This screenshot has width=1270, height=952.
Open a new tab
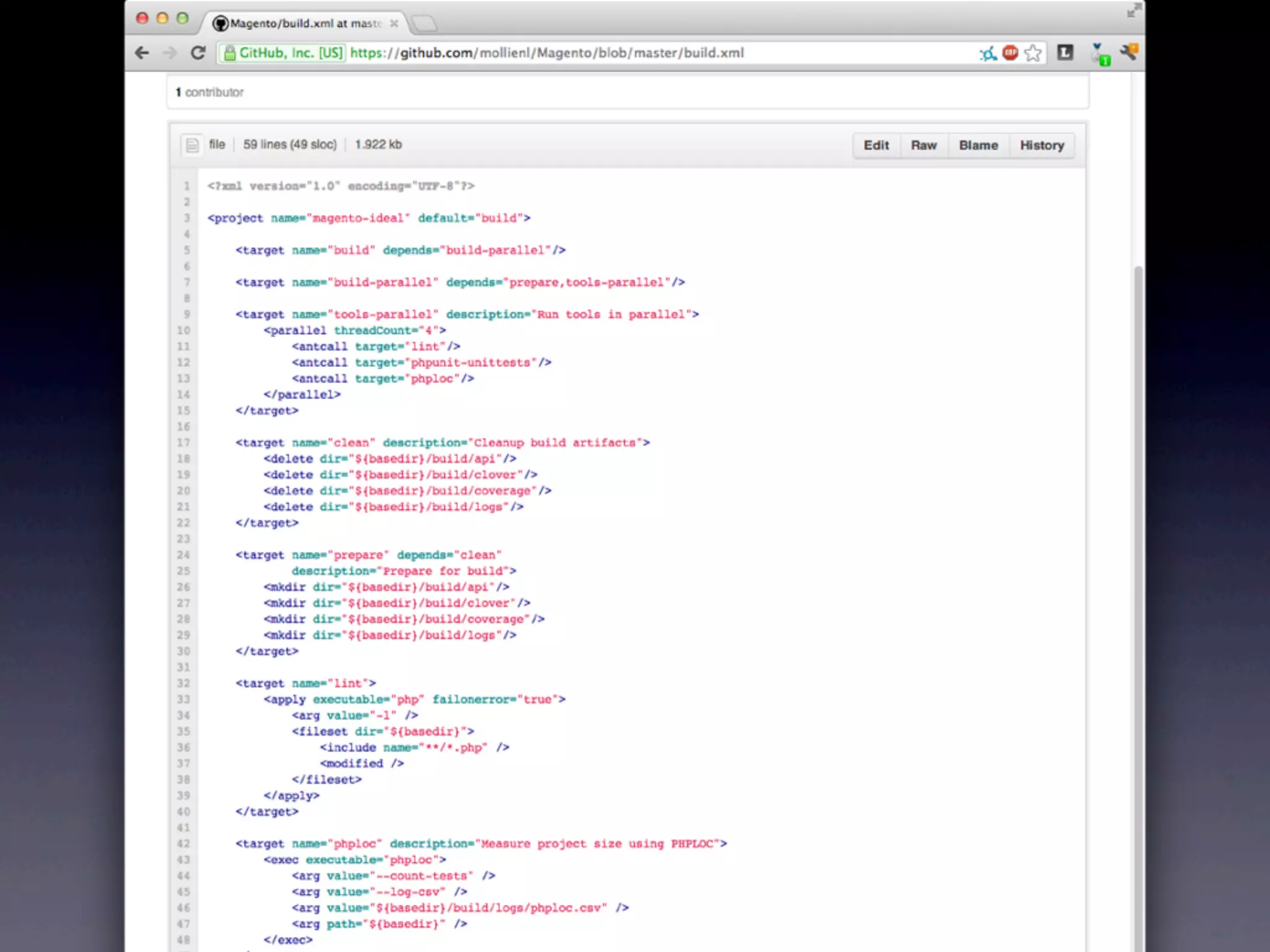(x=424, y=24)
